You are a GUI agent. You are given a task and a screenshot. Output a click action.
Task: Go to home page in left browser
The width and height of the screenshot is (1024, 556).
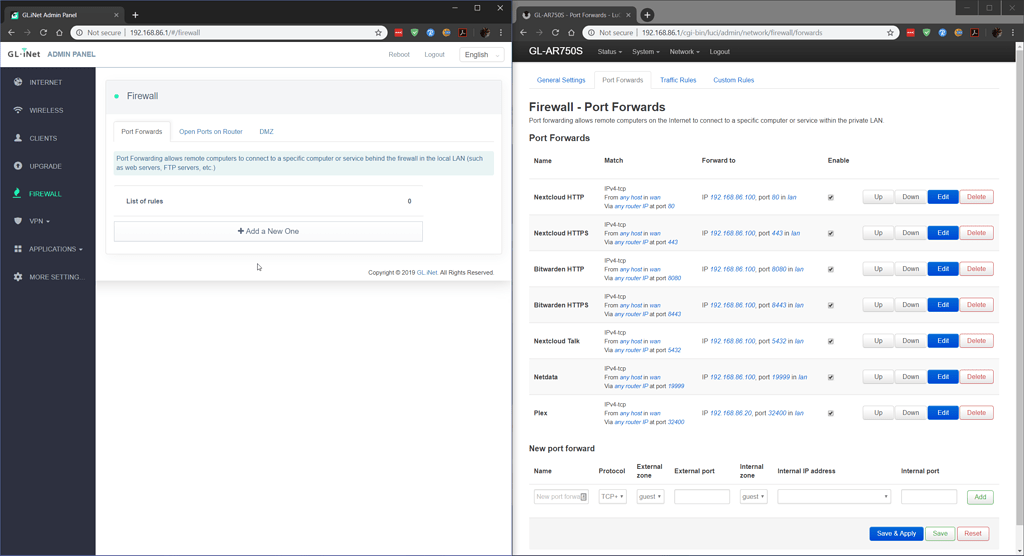(59, 33)
